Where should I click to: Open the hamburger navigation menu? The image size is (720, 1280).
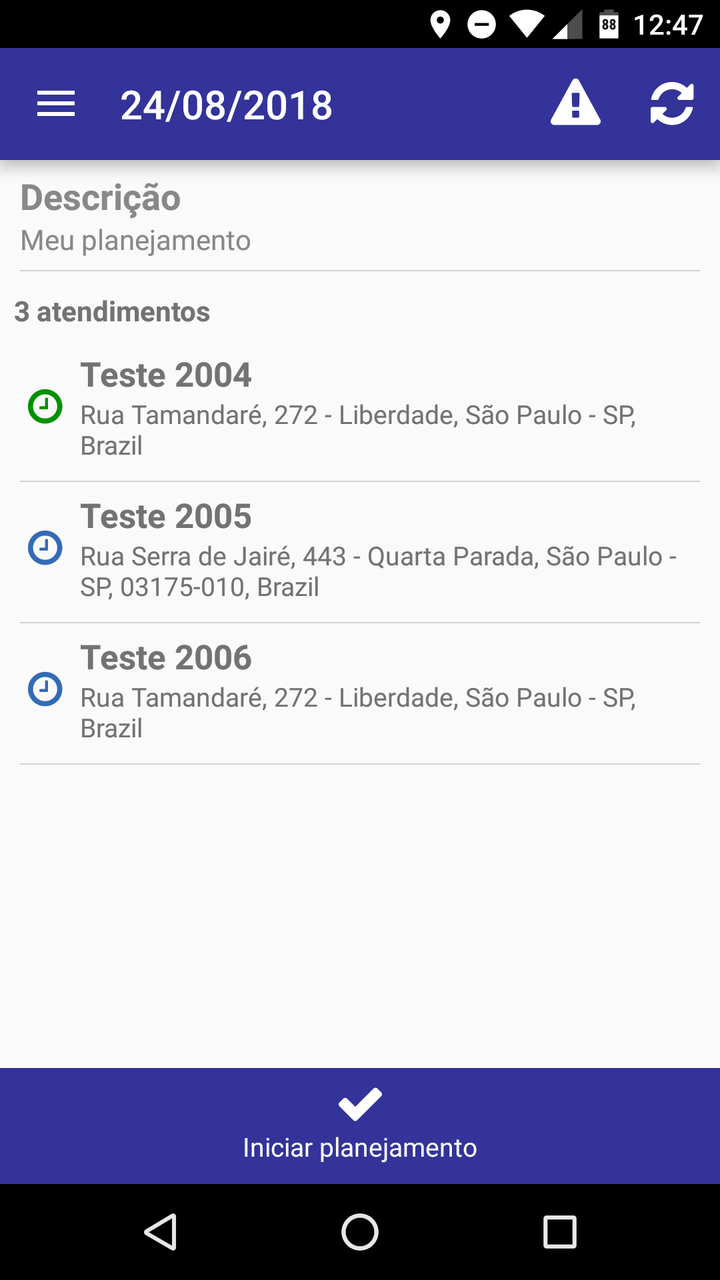pyautogui.click(x=56, y=104)
